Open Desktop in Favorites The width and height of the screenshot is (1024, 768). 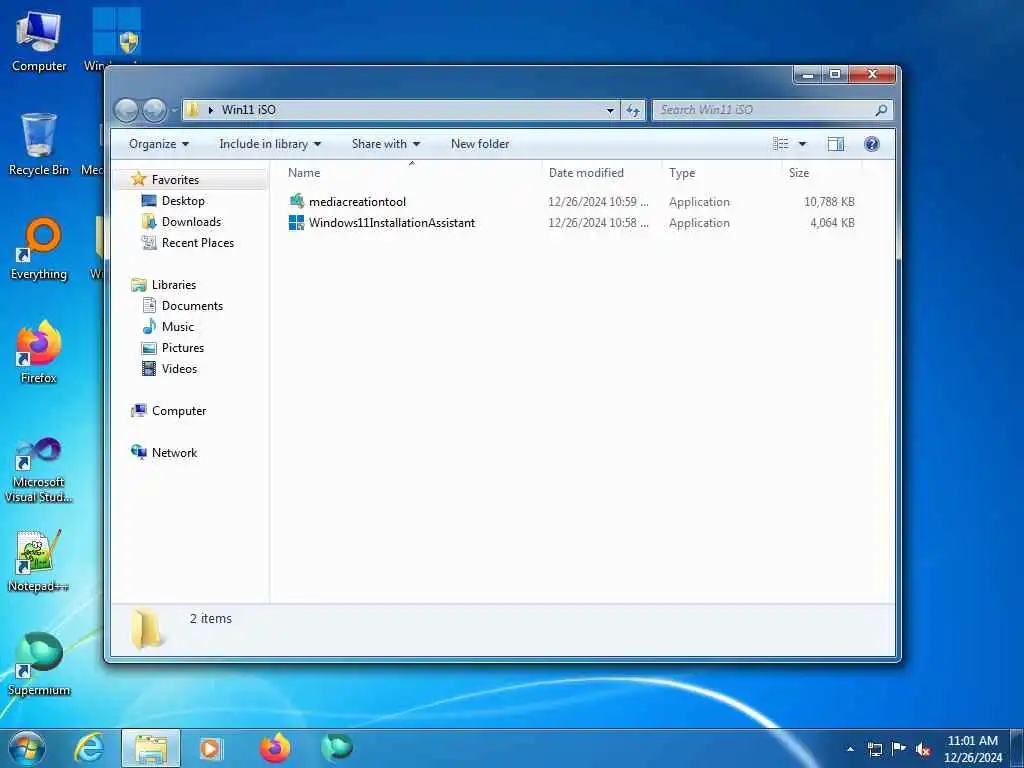[183, 200]
